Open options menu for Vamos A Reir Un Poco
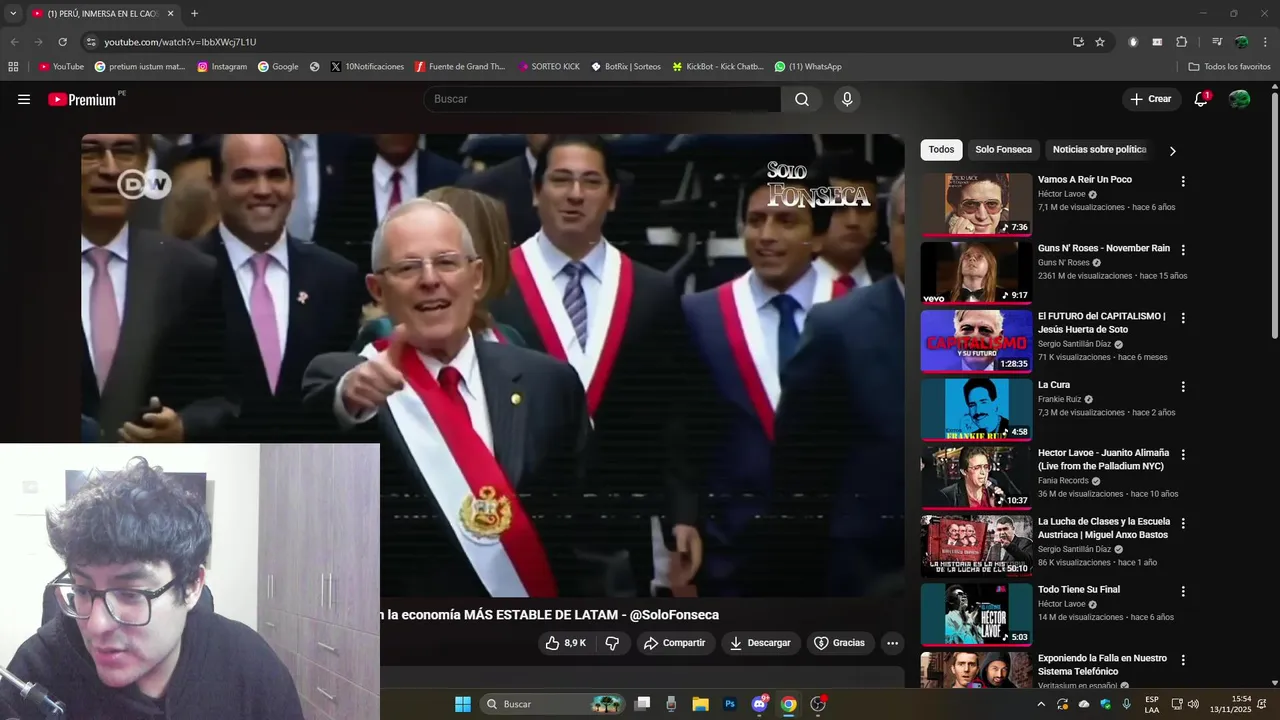The width and height of the screenshot is (1280, 720). pos(1183,182)
